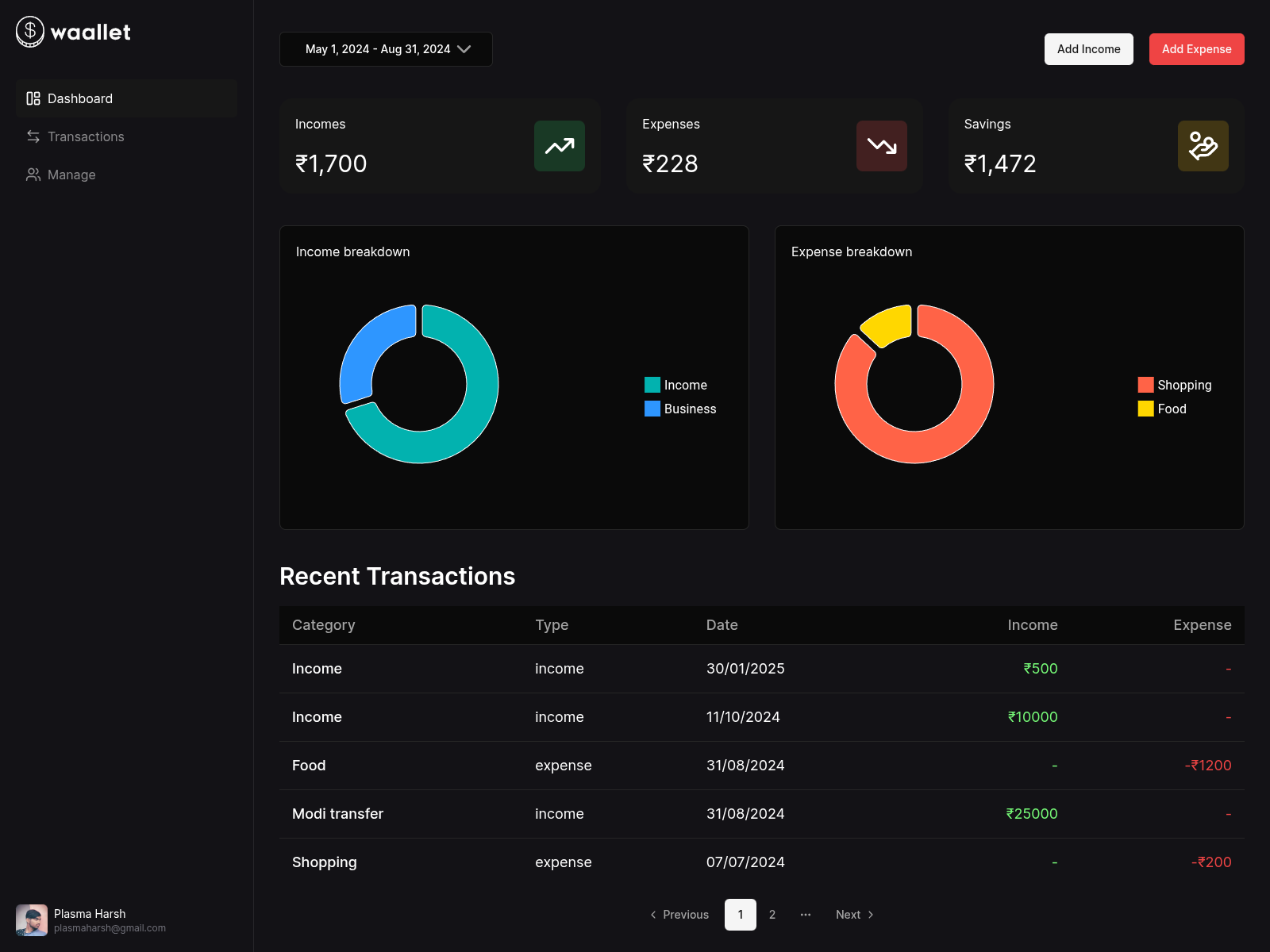
Task: Open the May 1 - Aug 31 date range picker
Action: click(386, 49)
